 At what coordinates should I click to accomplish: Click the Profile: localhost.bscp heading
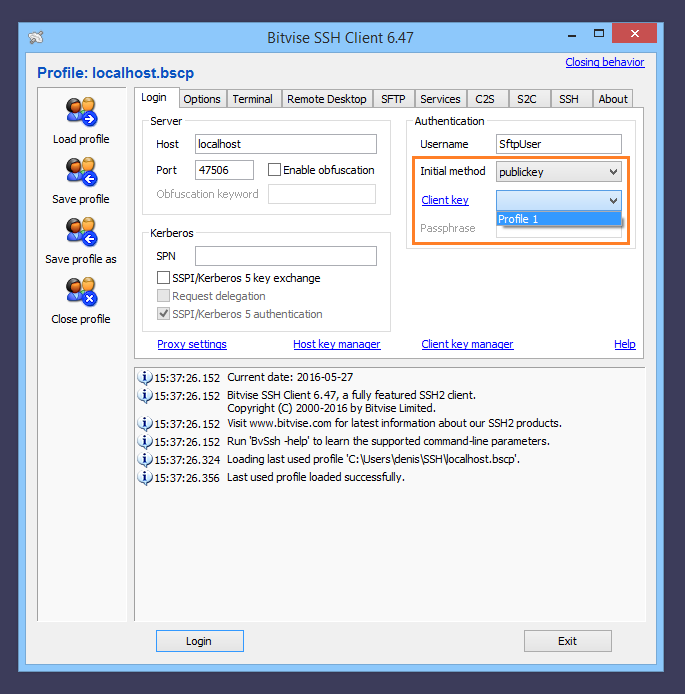tap(115, 73)
